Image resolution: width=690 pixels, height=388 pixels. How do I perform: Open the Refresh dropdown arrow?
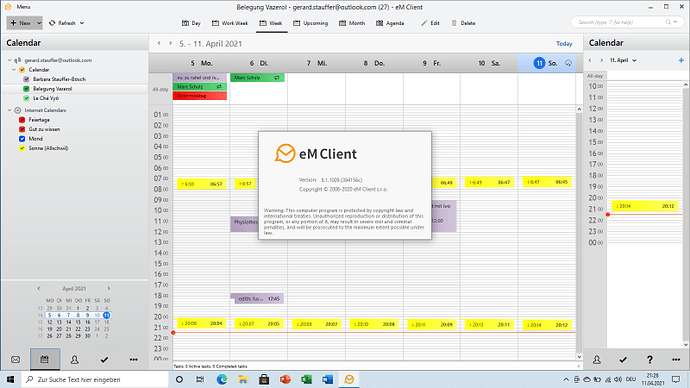point(82,23)
